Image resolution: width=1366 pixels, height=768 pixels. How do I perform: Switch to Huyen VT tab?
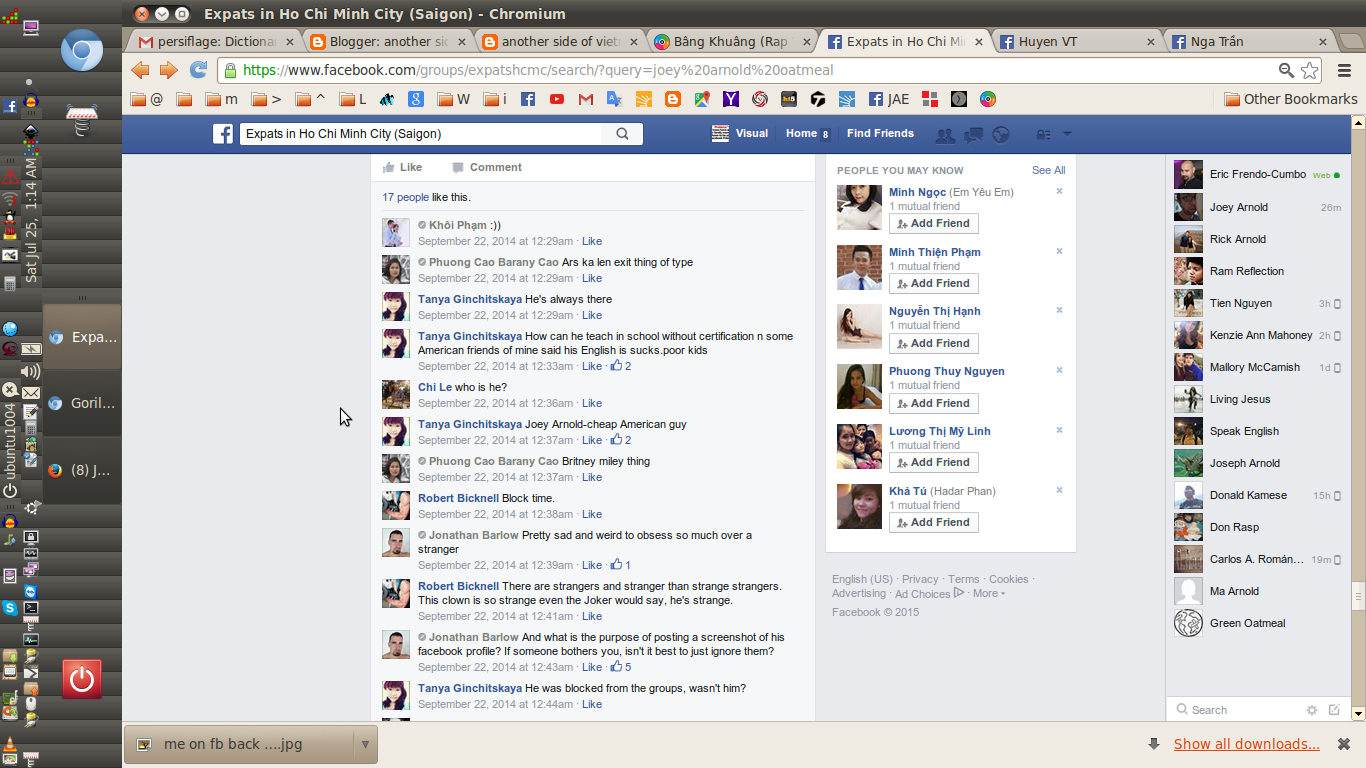(x=1075, y=42)
